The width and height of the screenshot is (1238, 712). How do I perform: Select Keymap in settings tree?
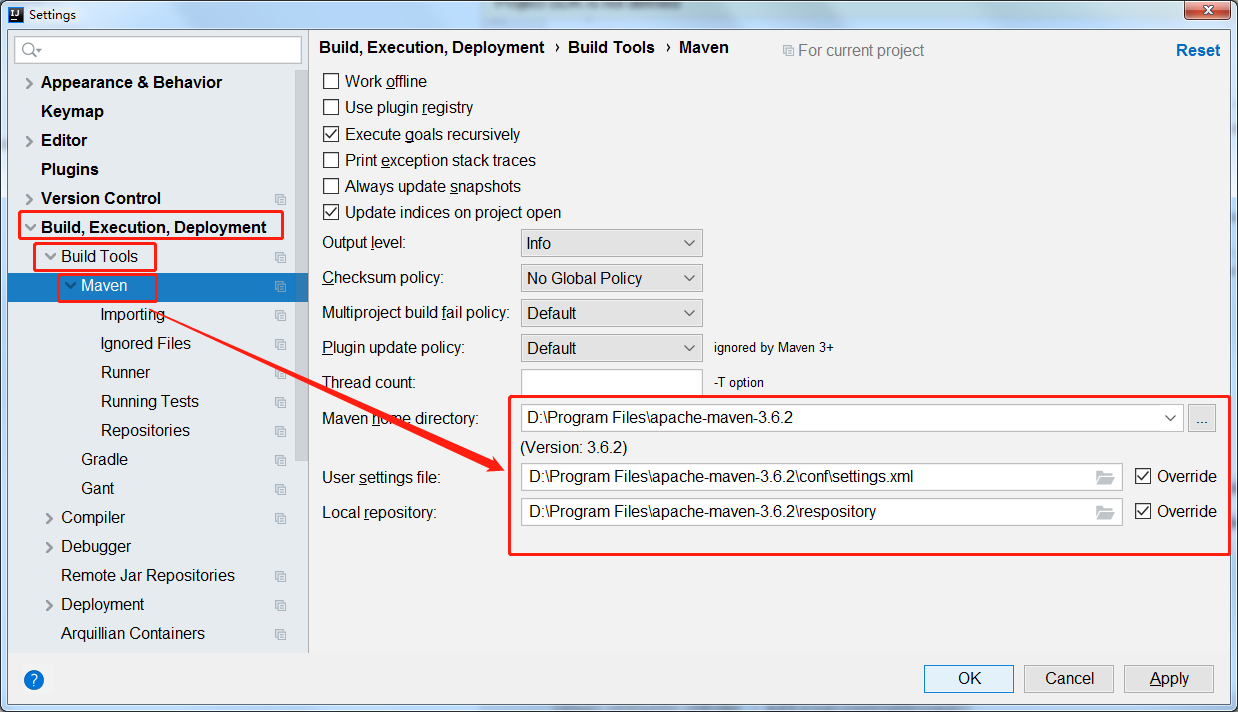pyautogui.click(x=72, y=112)
